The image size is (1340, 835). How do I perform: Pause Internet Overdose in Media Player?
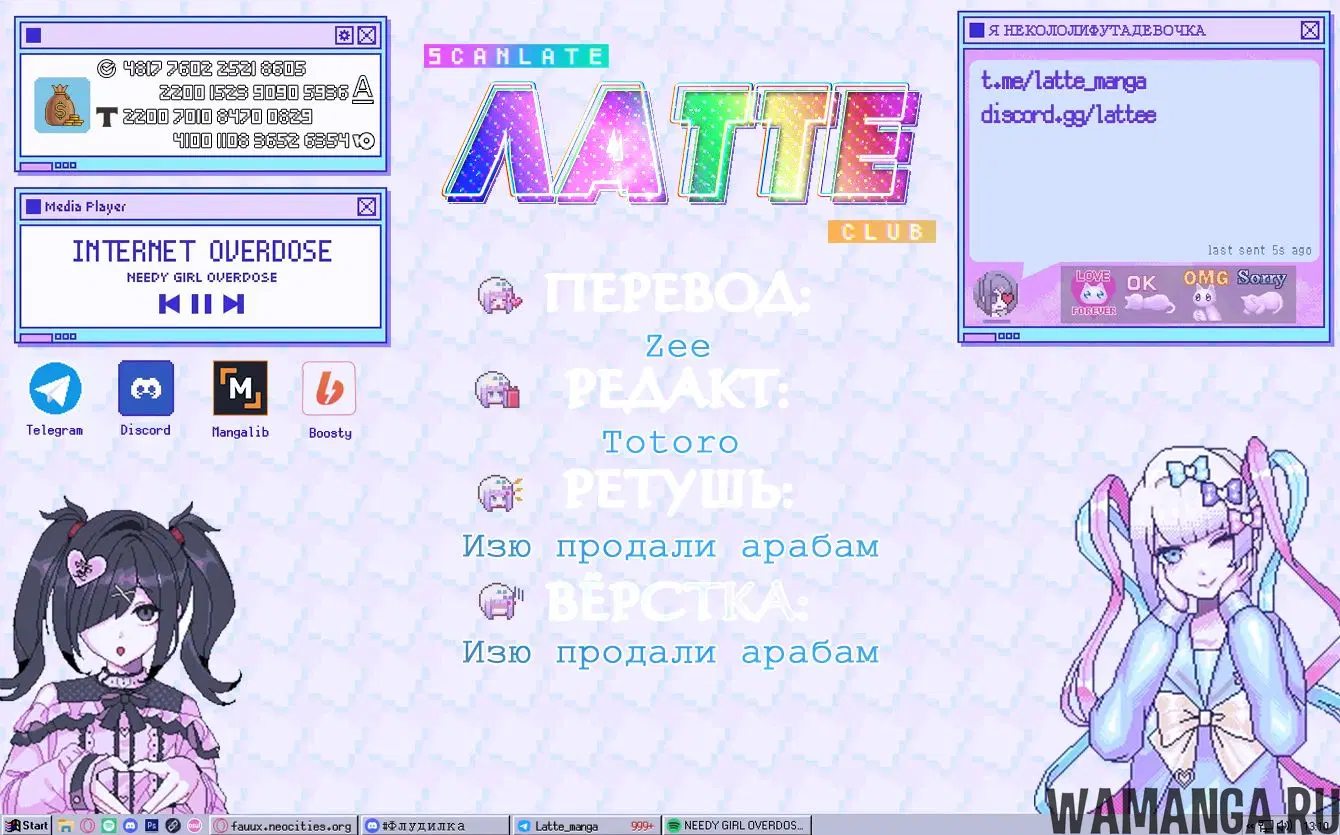pos(201,304)
